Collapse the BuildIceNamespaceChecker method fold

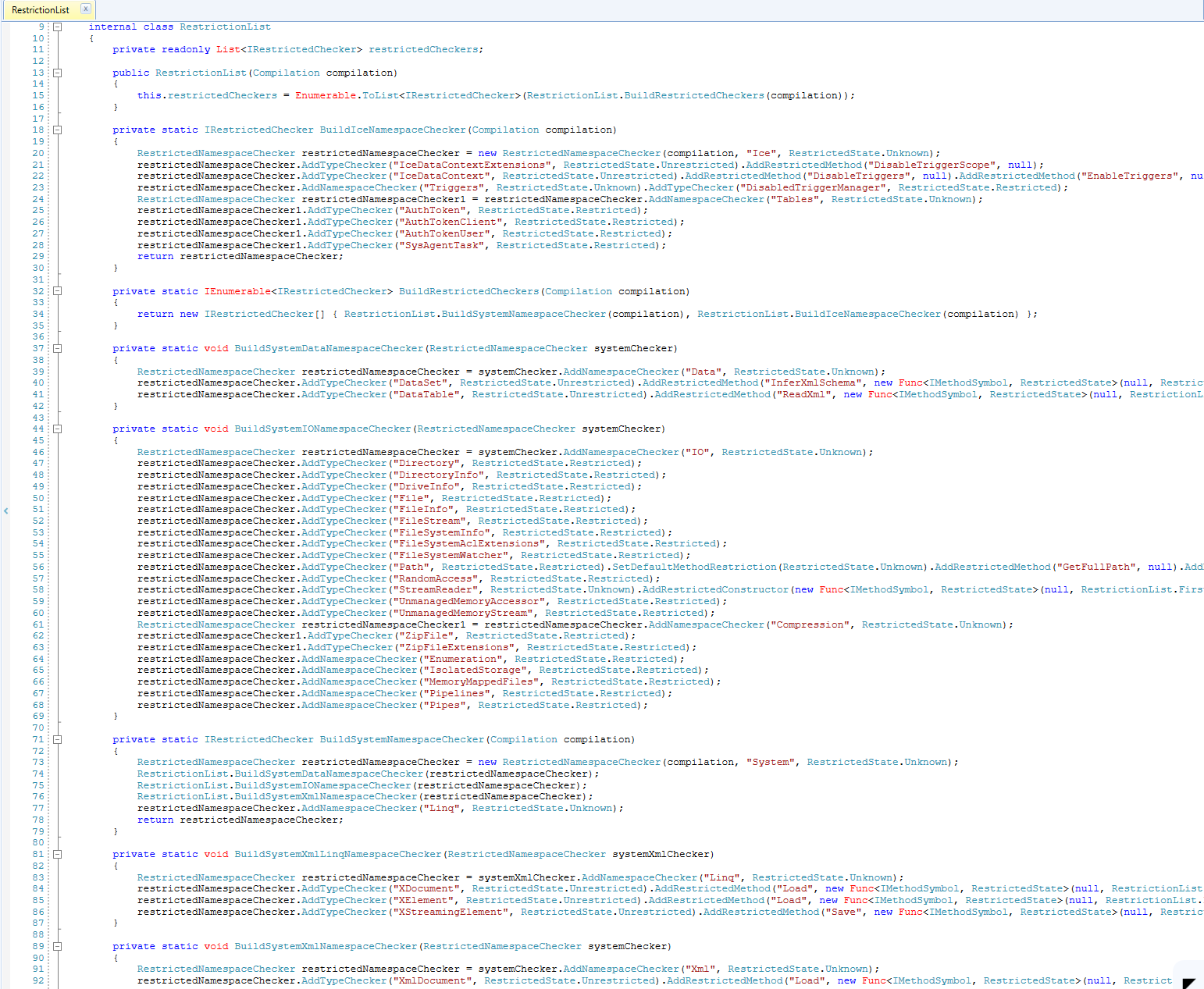[57, 130]
